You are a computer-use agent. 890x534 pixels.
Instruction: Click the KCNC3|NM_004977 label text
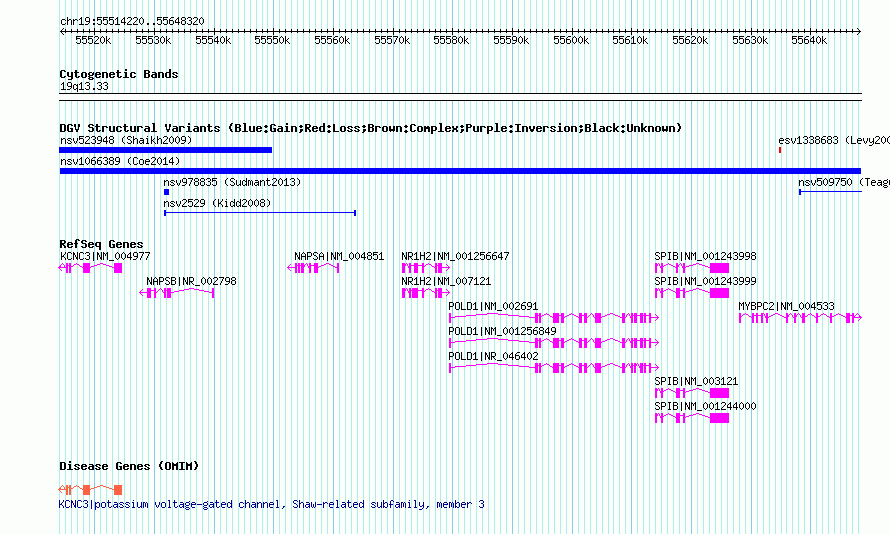105,256
